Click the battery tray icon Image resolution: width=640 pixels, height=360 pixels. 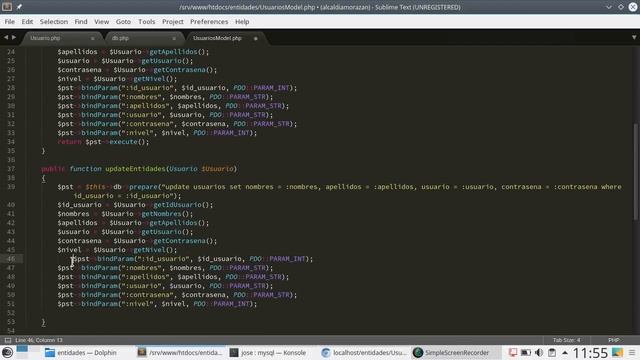[x=526, y=352]
